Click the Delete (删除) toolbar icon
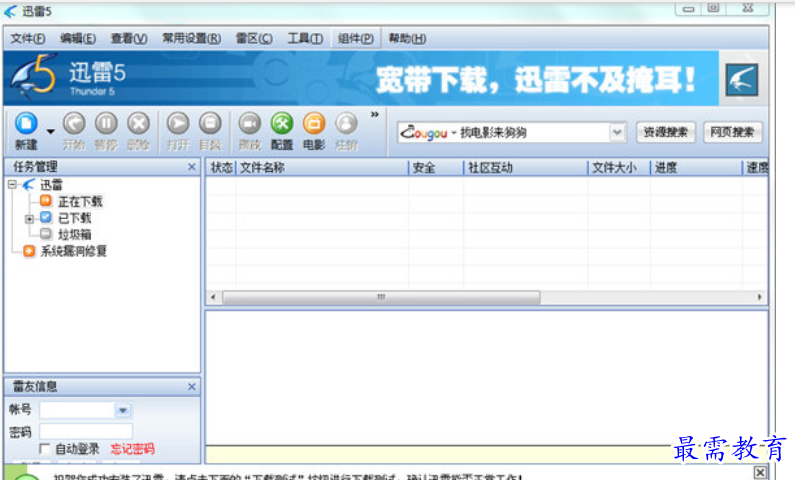Image resolution: width=795 pixels, height=480 pixels. [x=138, y=124]
